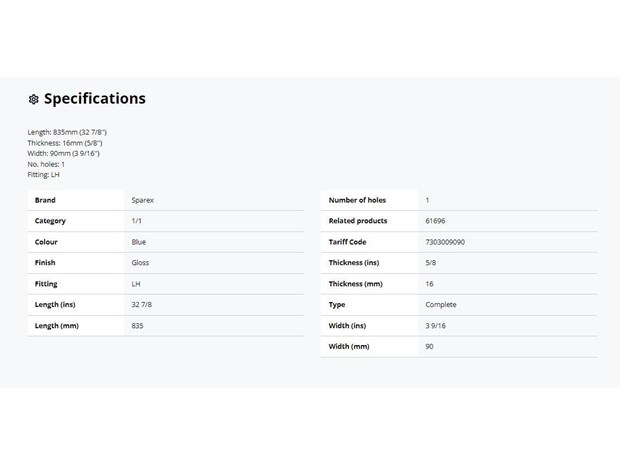620x465 pixels.
Task: Click the Number of holes label
Action: (x=357, y=200)
